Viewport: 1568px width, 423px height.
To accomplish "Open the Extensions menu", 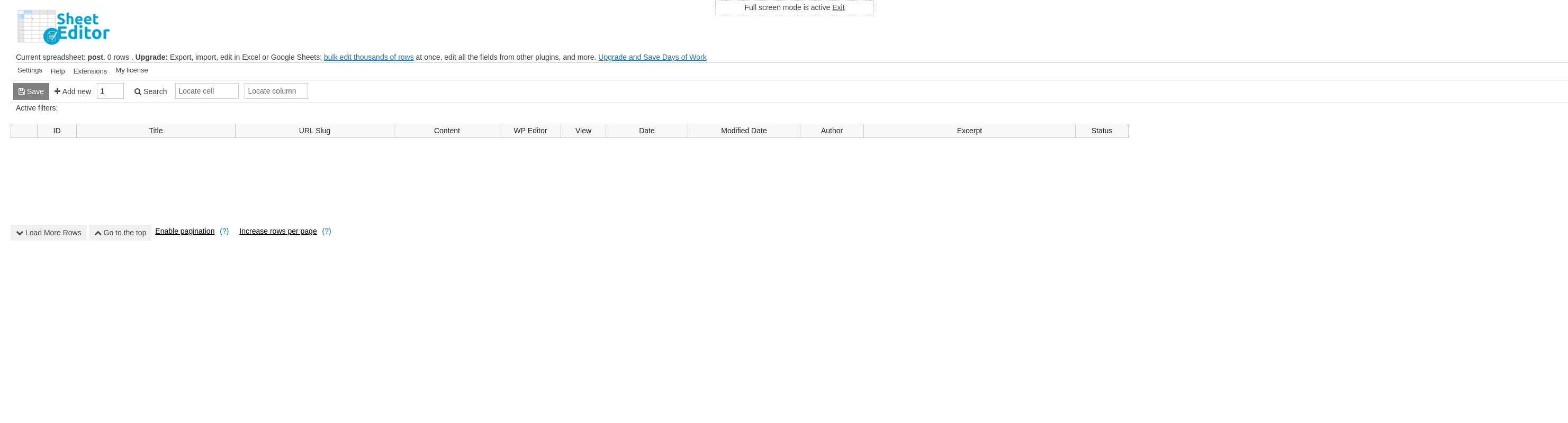I will pos(90,71).
